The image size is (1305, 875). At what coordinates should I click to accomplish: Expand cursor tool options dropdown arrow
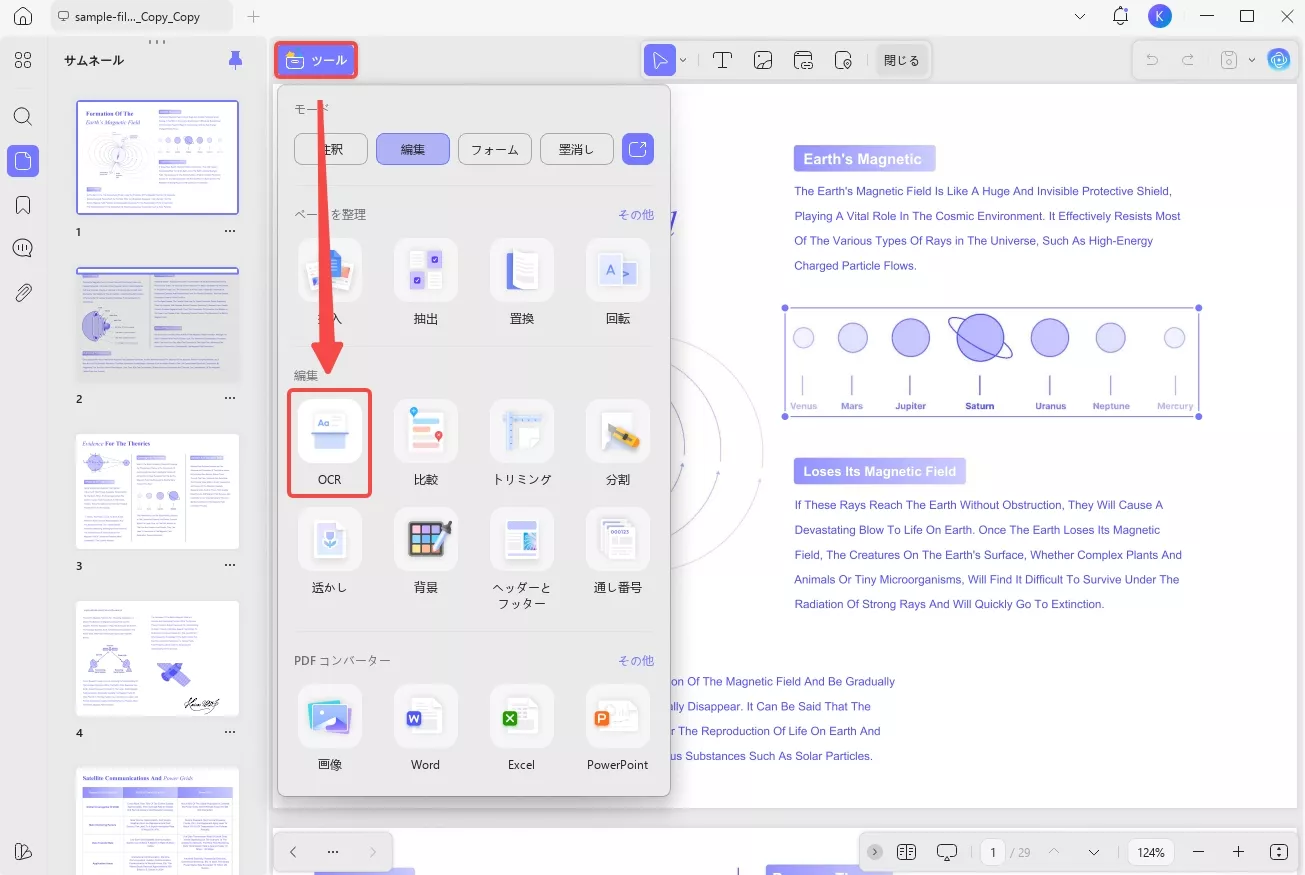coord(683,60)
